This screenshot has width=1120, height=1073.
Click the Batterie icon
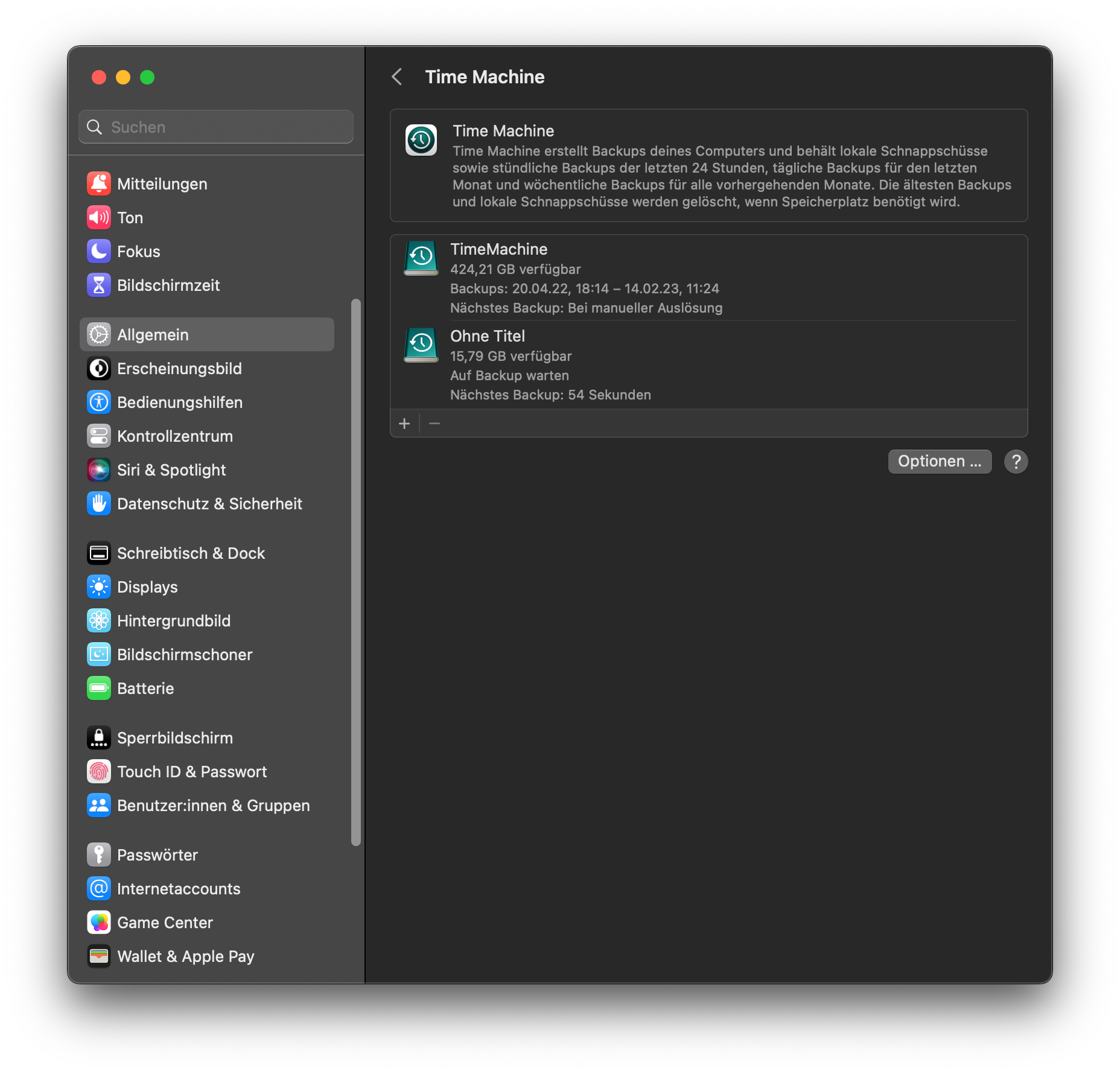(99, 689)
